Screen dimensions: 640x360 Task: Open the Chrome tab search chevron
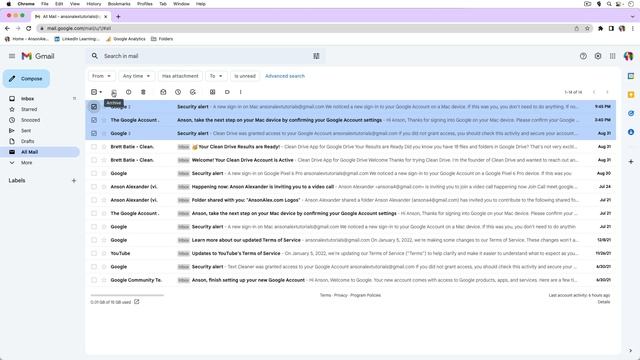633,16
